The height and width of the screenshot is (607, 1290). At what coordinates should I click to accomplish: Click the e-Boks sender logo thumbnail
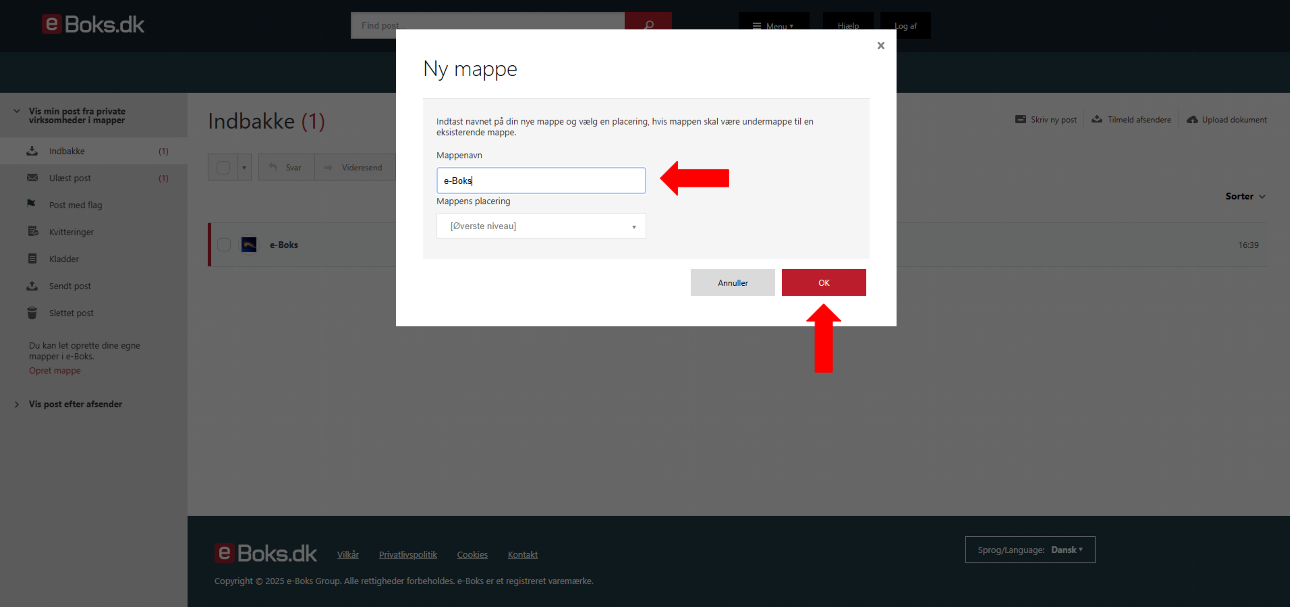(249, 245)
